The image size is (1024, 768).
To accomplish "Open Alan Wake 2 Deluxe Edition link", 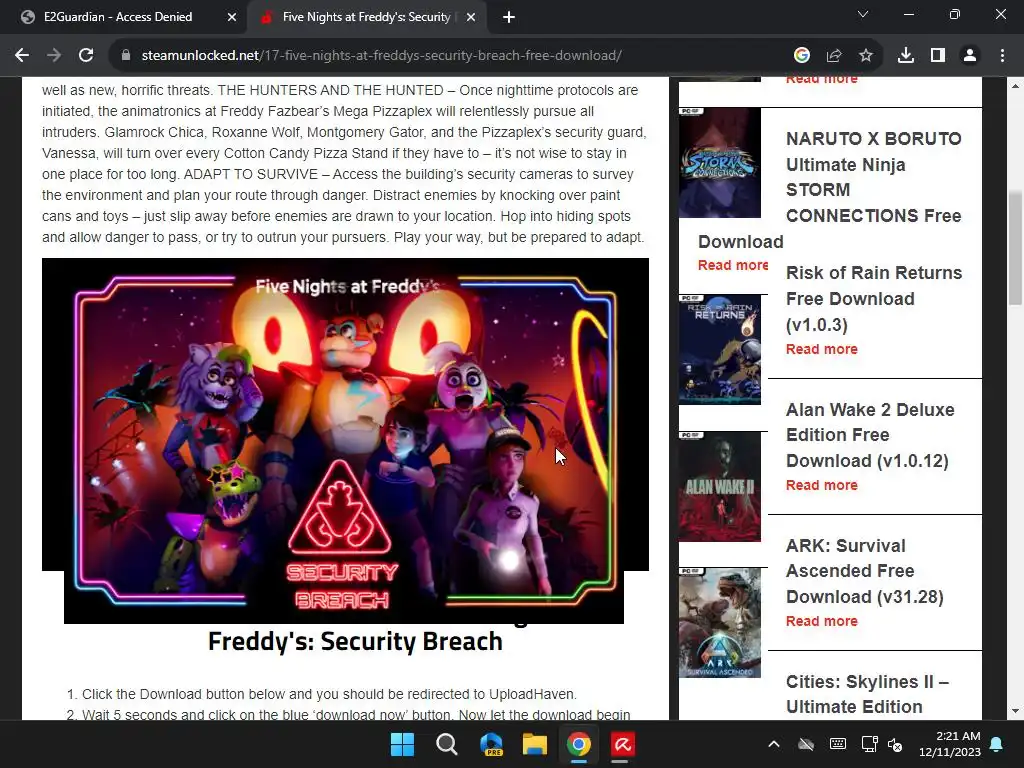I will 870,435.
